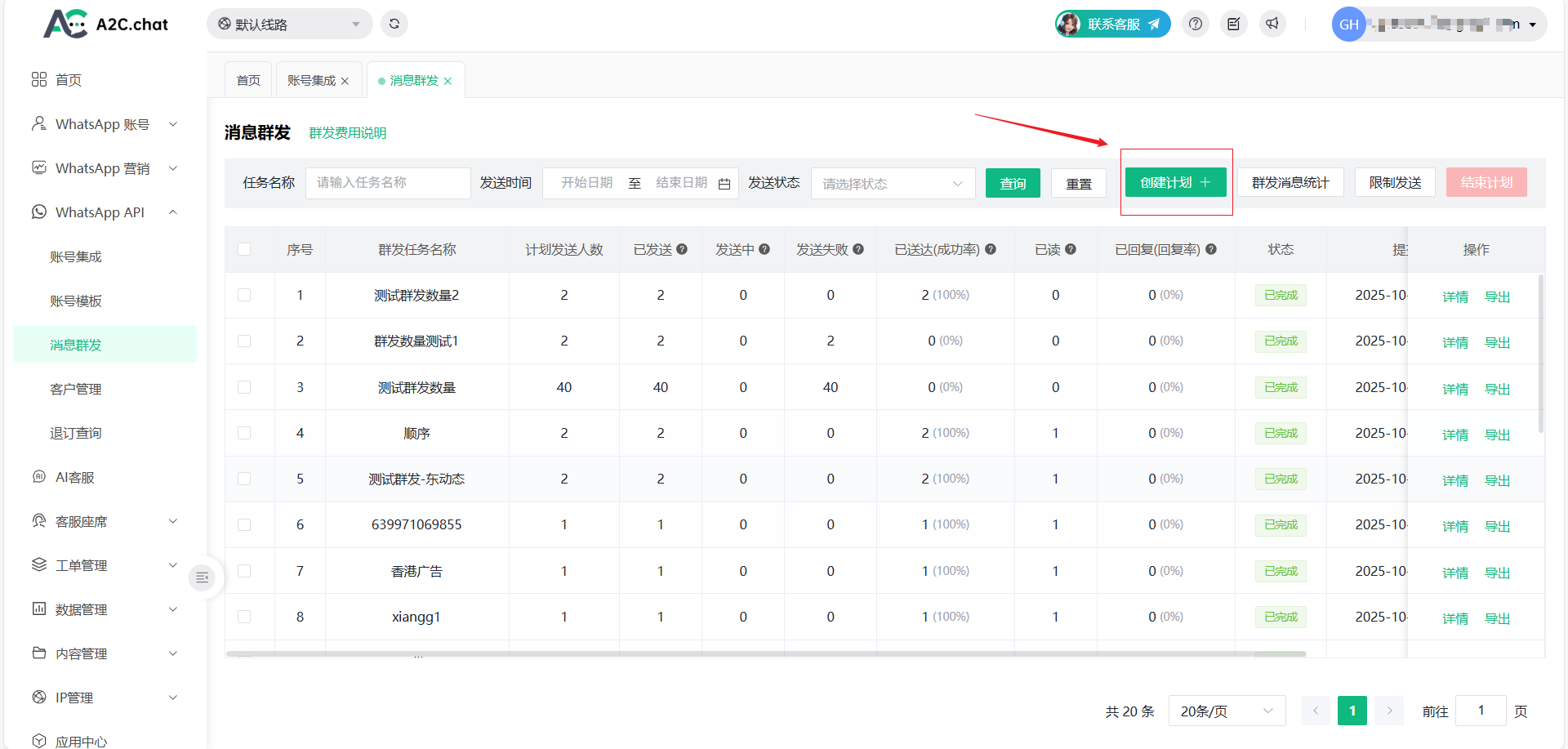The height and width of the screenshot is (749, 1568).
Task: Toggle the select-all checkbox in table header
Action: [244, 249]
